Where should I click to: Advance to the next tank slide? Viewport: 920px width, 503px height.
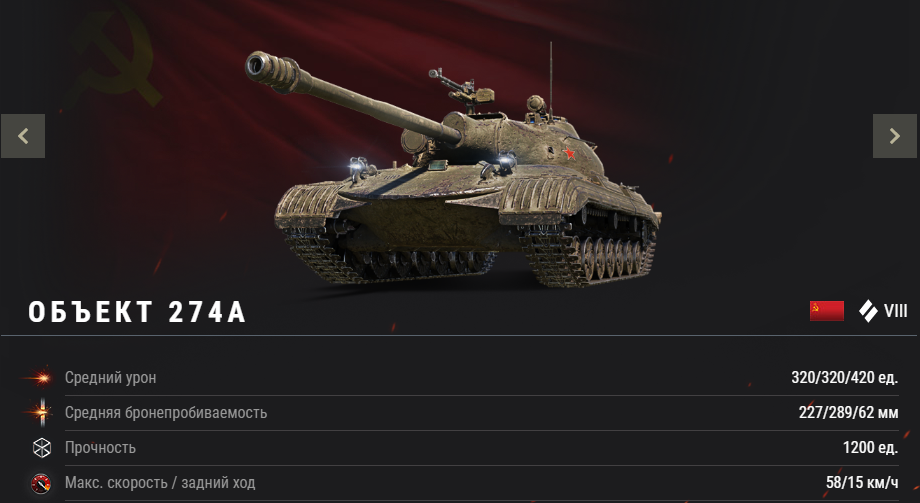(895, 136)
